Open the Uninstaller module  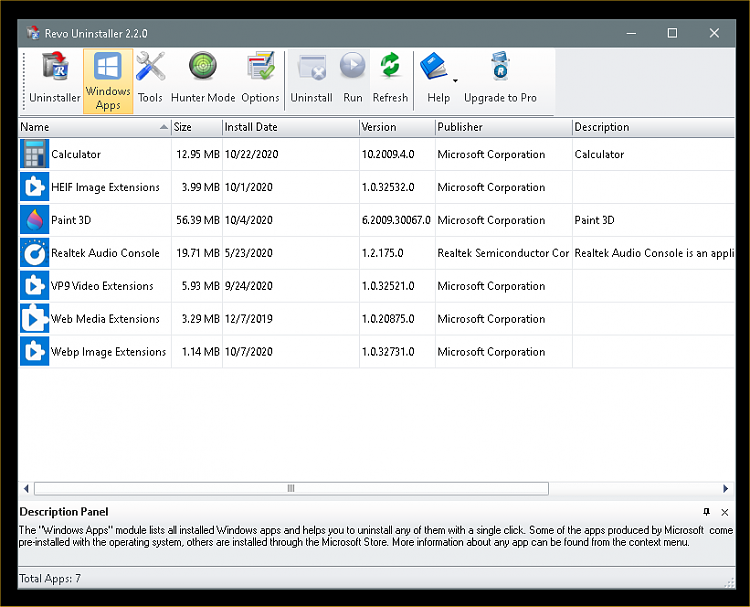coord(55,79)
